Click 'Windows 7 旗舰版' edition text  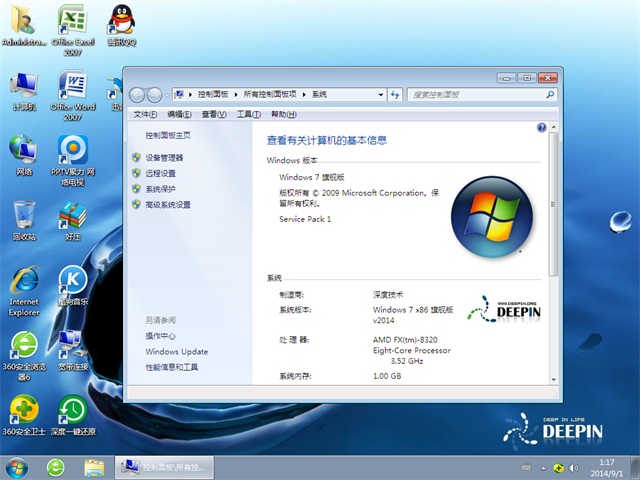tap(312, 177)
